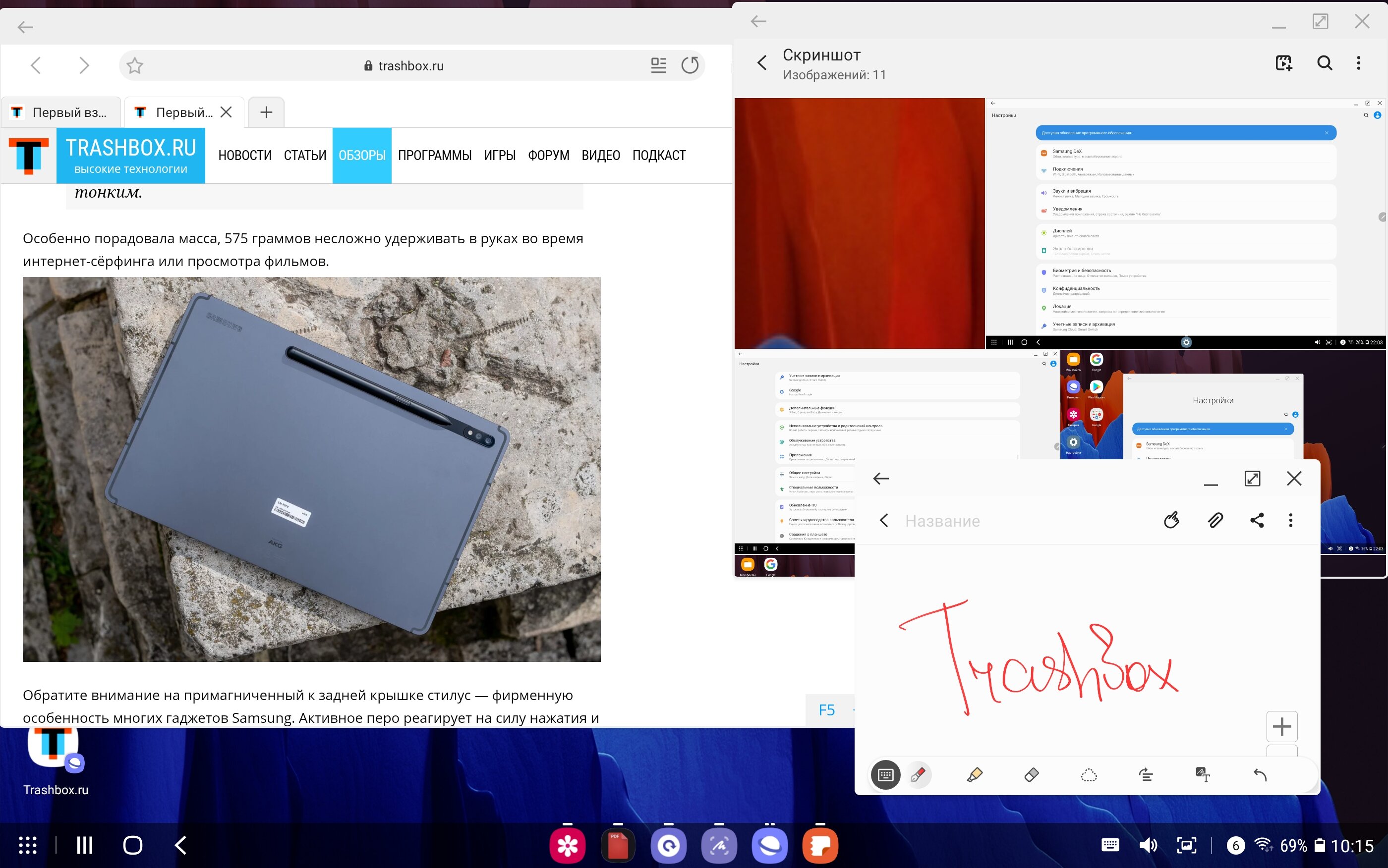Open ИГРЫ section
This screenshot has height=868, width=1388.
pyautogui.click(x=500, y=156)
